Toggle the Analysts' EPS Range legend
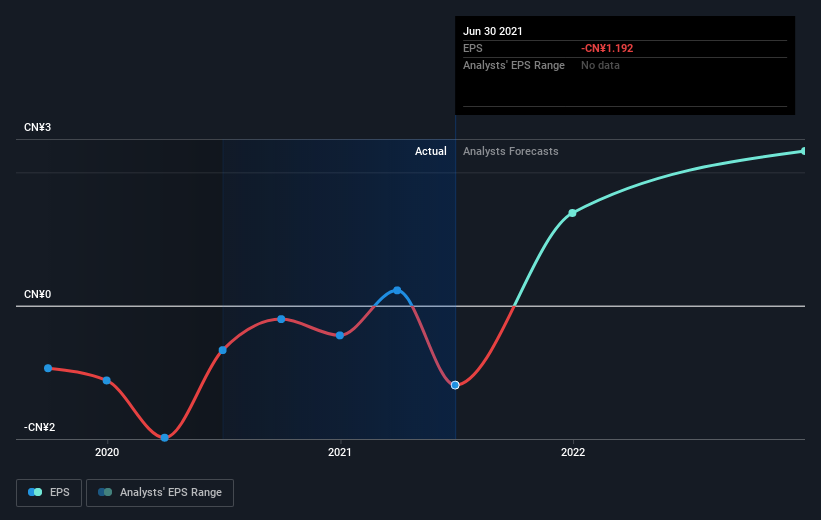This screenshot has height=520, width=821. pyautogui.click(x=160, y=493)
